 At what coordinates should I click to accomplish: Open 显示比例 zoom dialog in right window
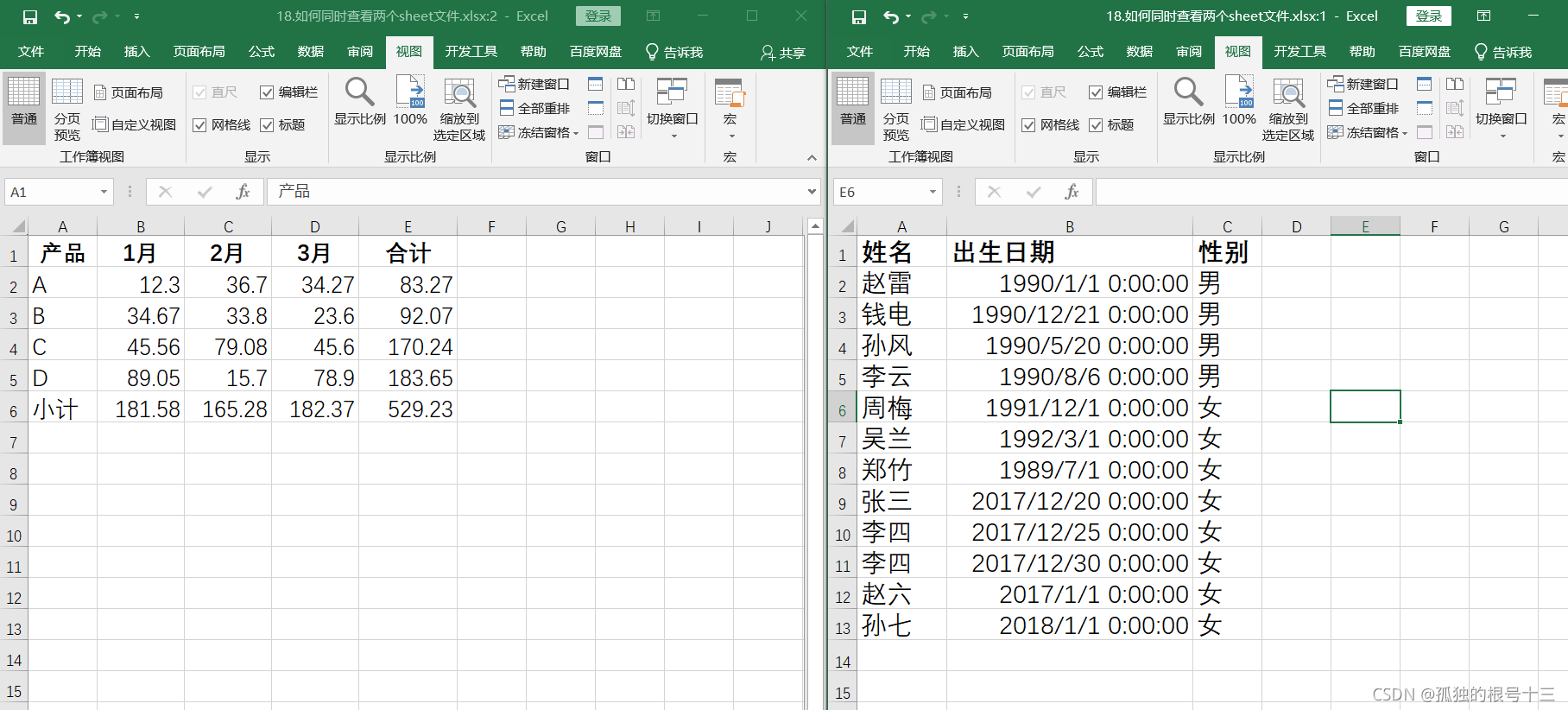1189,102
